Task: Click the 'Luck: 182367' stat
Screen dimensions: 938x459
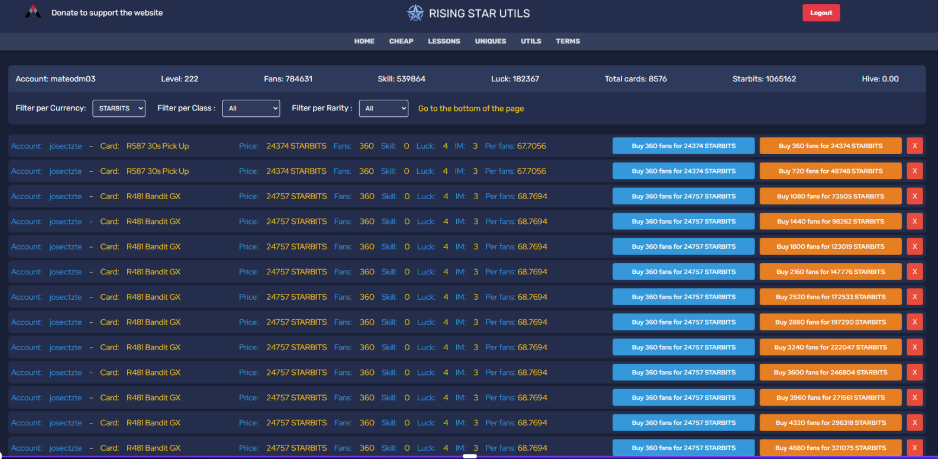Action: [x=515, y=79]
